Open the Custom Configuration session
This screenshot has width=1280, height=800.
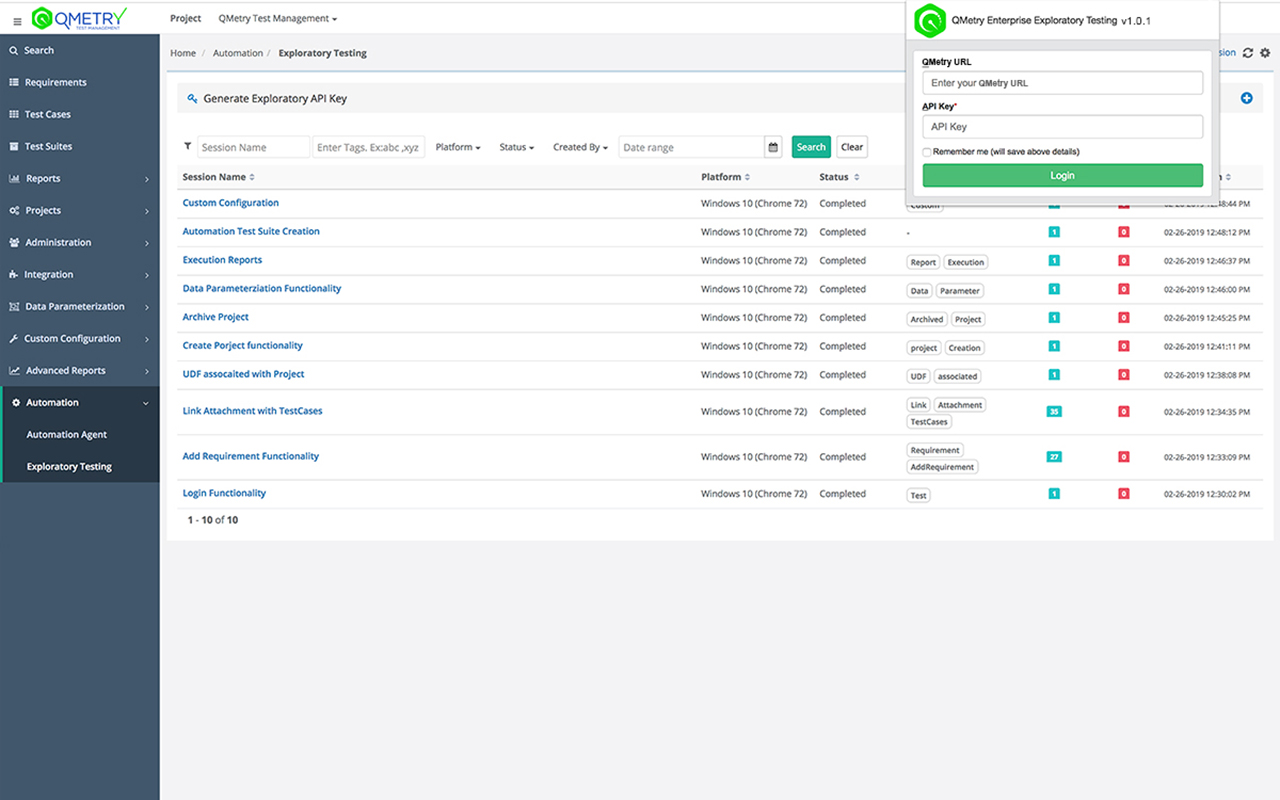231,203
